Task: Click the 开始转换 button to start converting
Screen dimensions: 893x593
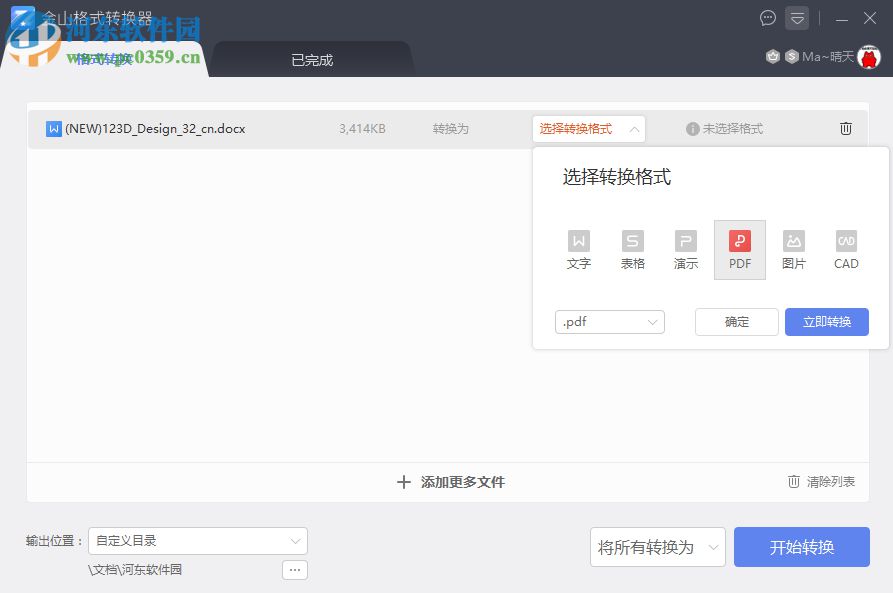Action: pos(801,547)
